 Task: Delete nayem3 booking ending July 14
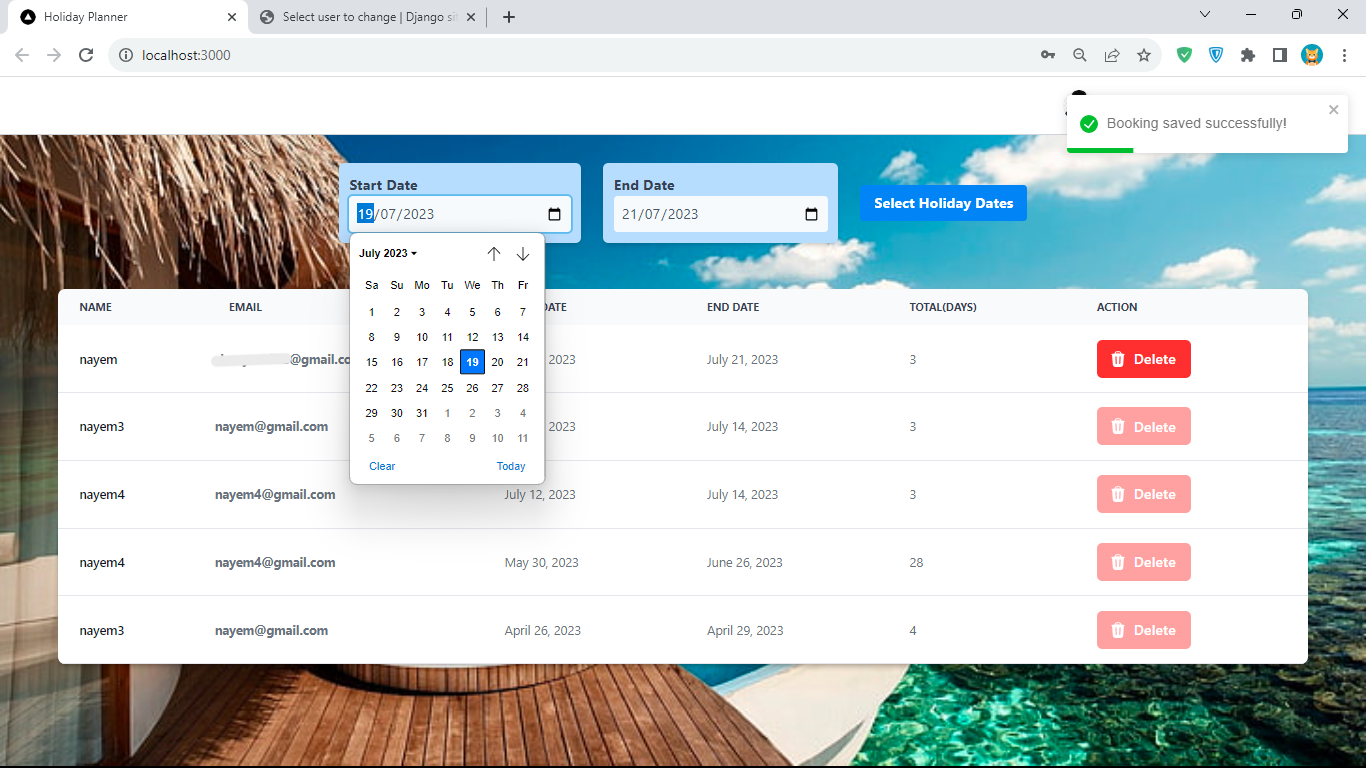(1143, 427)
